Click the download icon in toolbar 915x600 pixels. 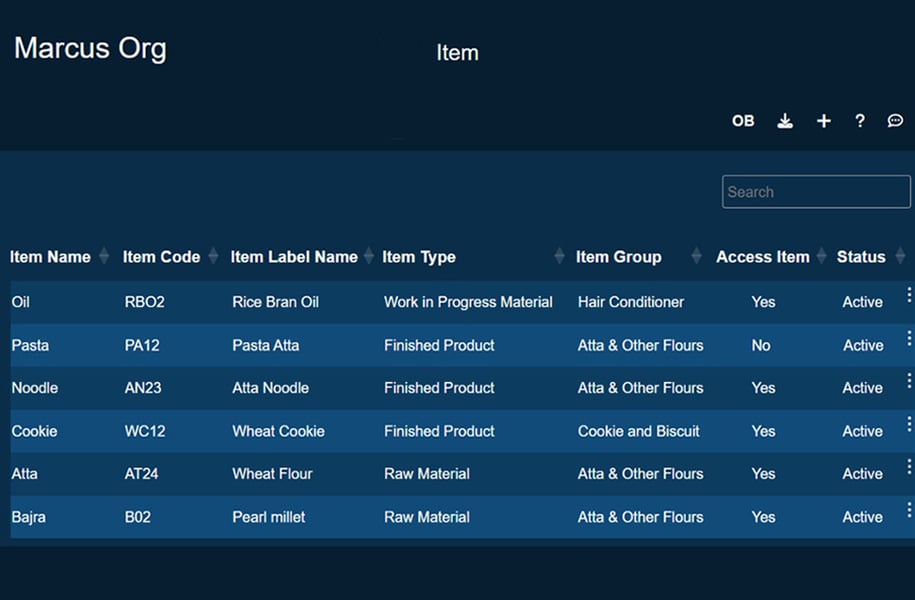tap(785, 121)
